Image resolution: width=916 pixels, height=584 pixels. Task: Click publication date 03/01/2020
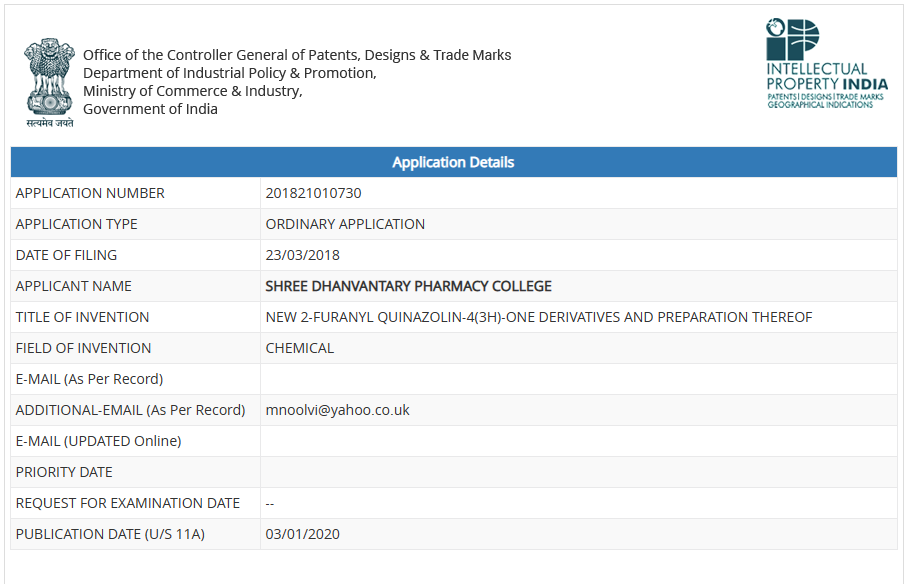pos(302,534)
